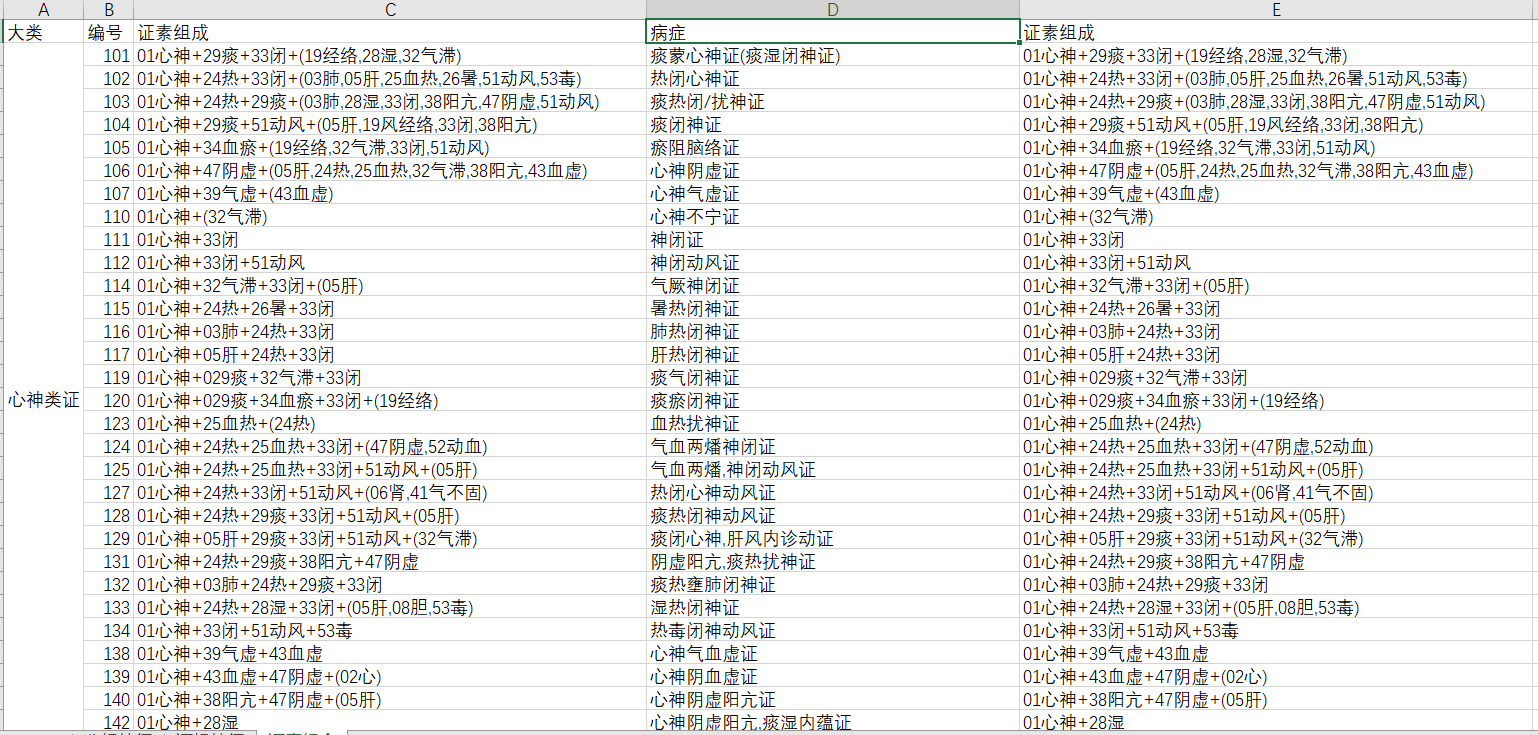
Task: Select cell 湿热闭神证
Action: tap(833, 608)
